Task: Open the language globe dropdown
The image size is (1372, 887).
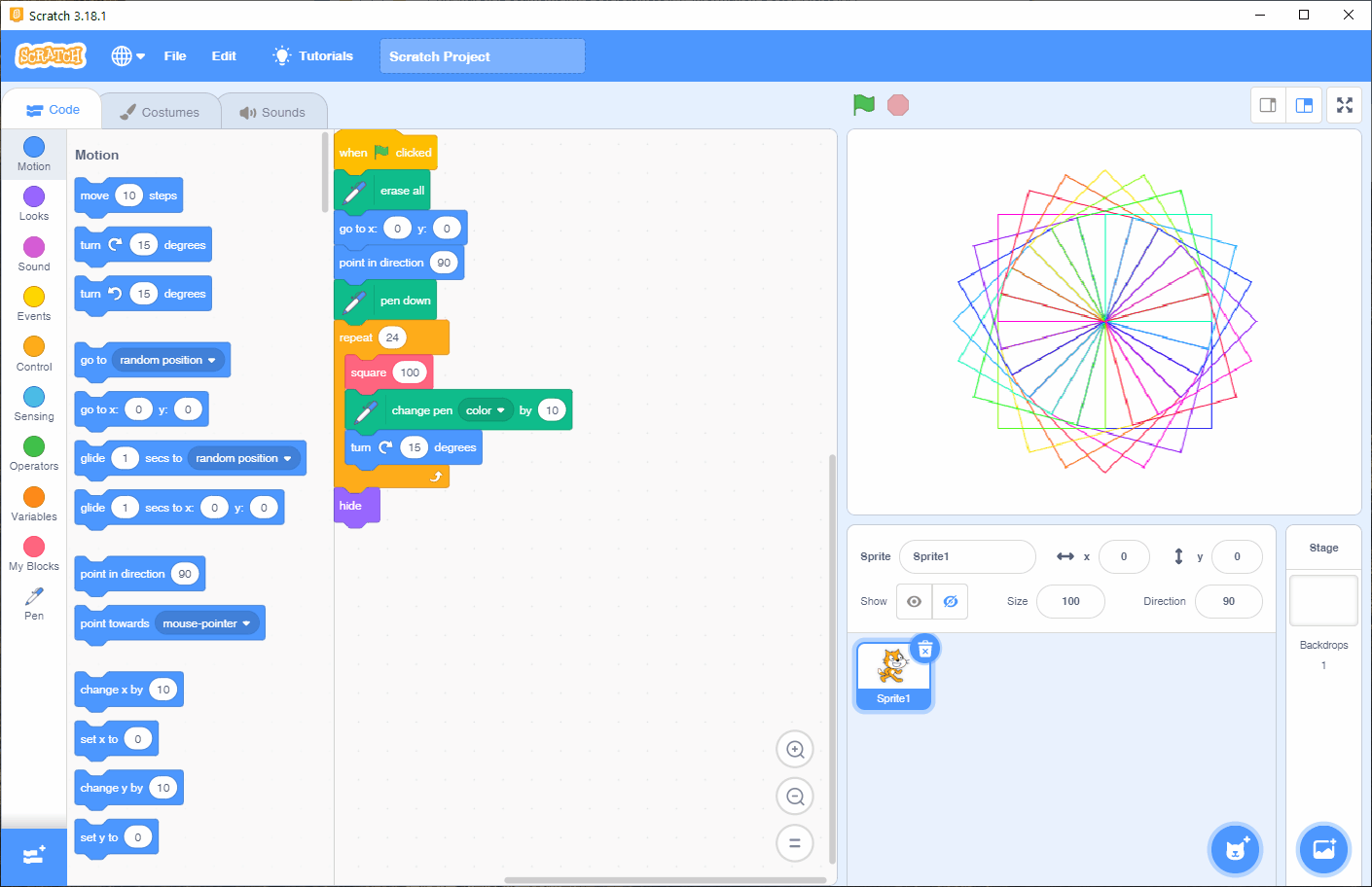Action: pos(127,56)
